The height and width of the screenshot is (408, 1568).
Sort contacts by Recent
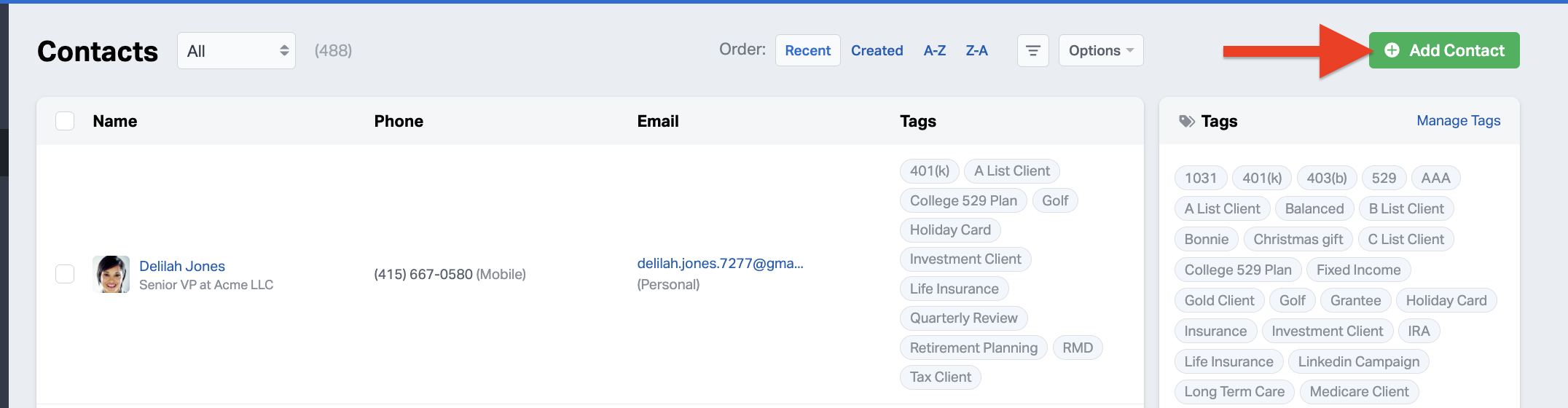click(x=807, y=51)
